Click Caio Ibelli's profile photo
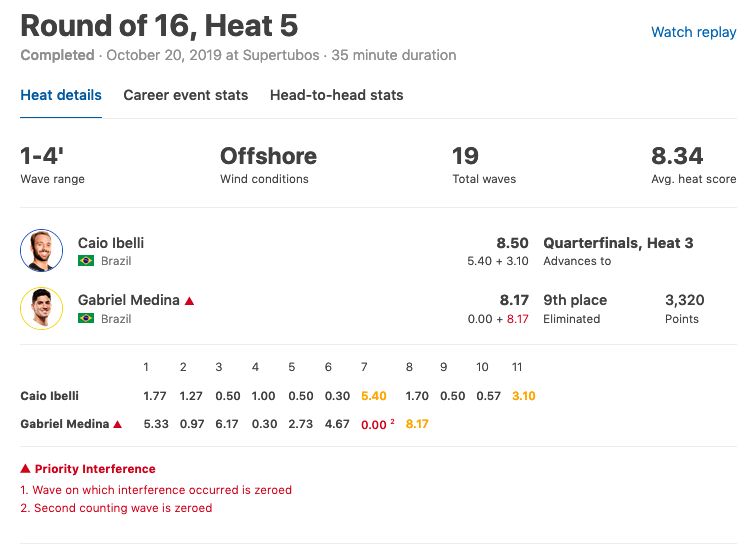The height and width of the screenshot is (550, 756). (41, 251)
